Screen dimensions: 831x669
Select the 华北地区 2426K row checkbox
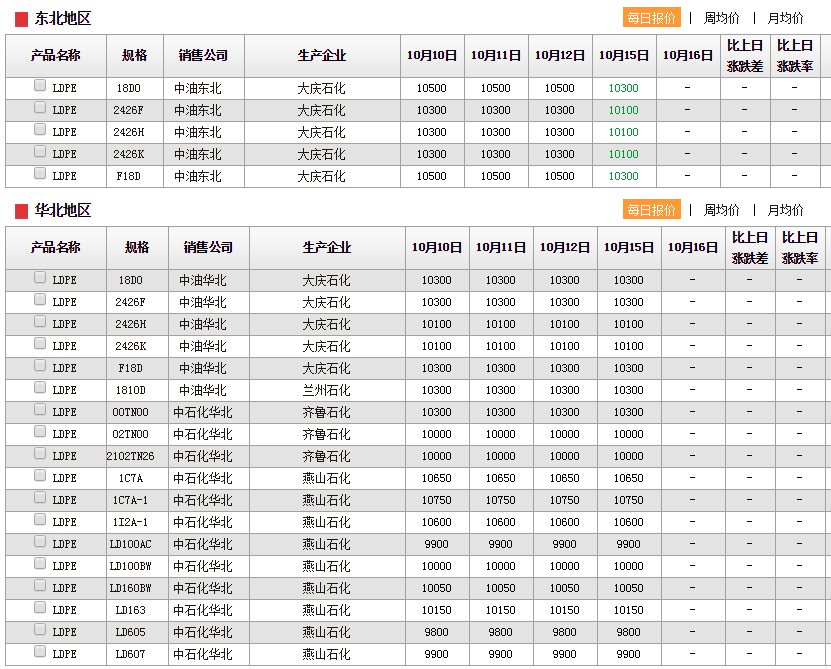click(40, 344)
